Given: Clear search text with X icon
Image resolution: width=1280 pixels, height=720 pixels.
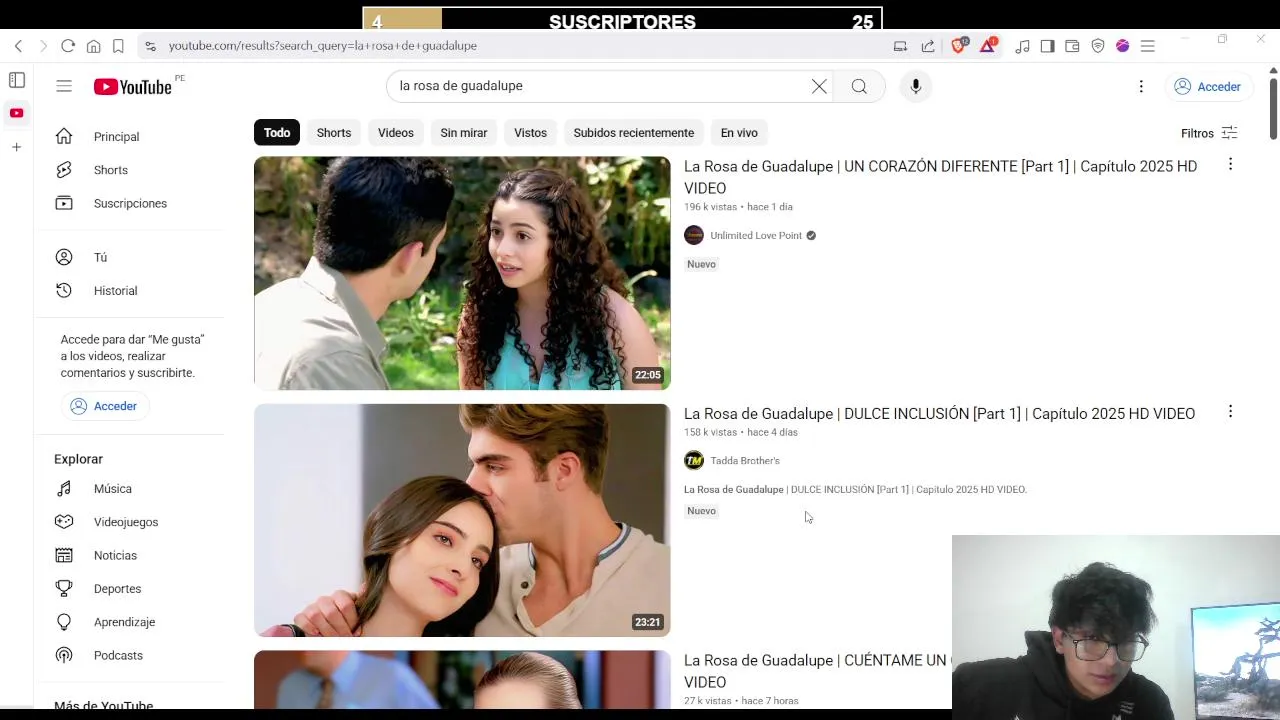Looking at the screenshot, I should click(819, 86).
